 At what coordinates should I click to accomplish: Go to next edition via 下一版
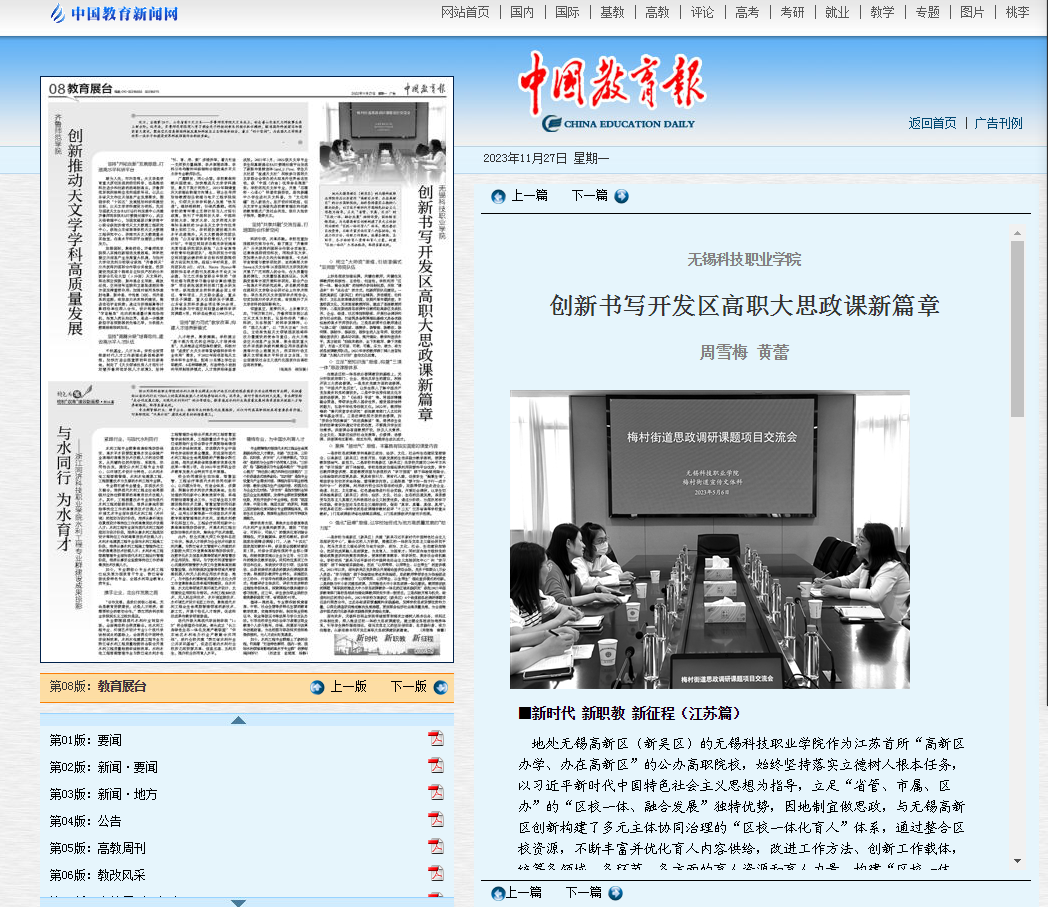click(x=408, y=686)
